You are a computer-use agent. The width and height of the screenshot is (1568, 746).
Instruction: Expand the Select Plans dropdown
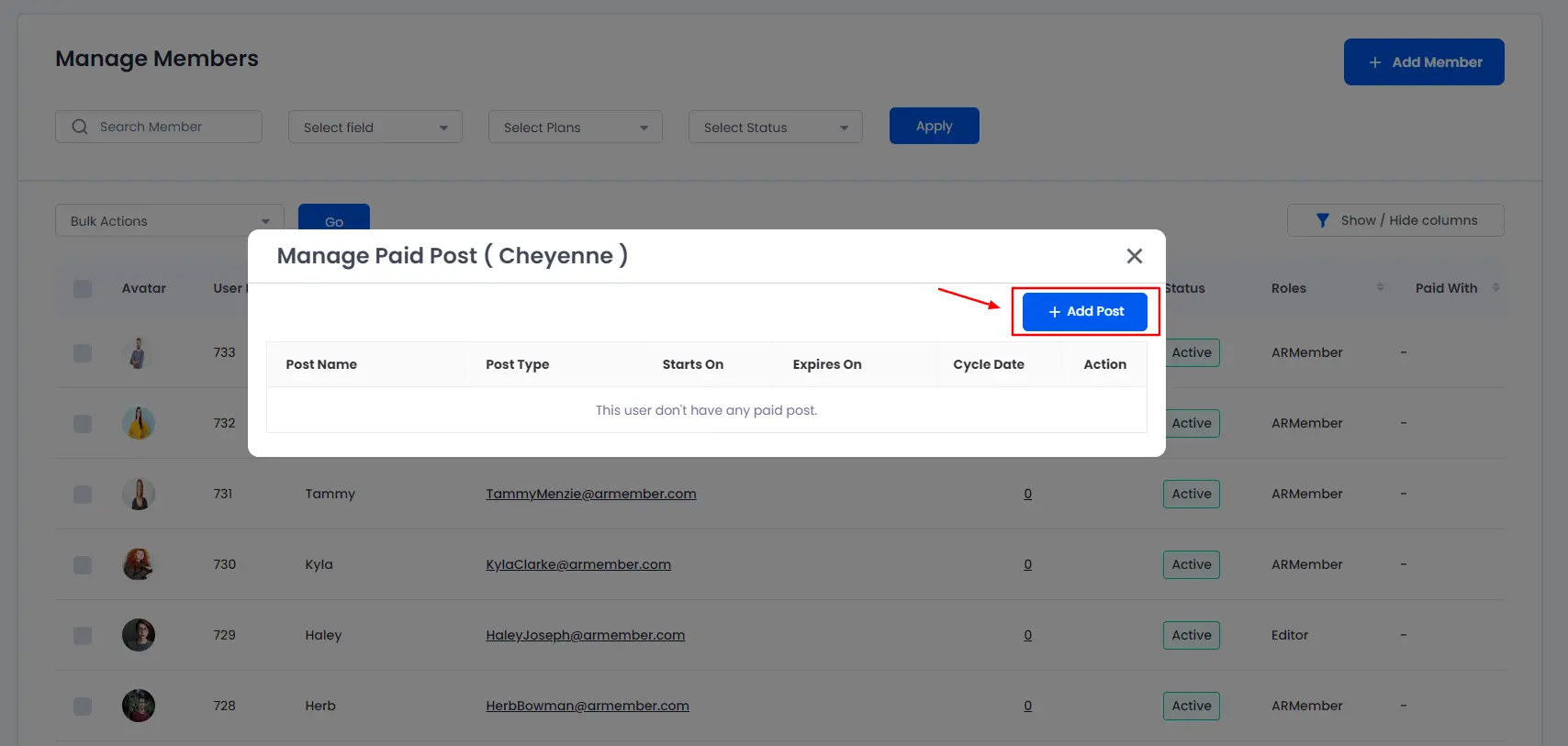575,128
